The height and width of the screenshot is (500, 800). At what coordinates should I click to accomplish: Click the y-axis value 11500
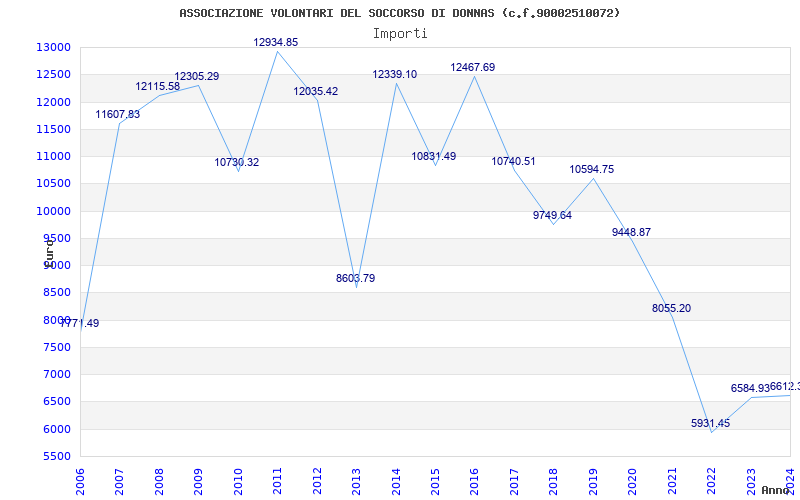[53, 129]
